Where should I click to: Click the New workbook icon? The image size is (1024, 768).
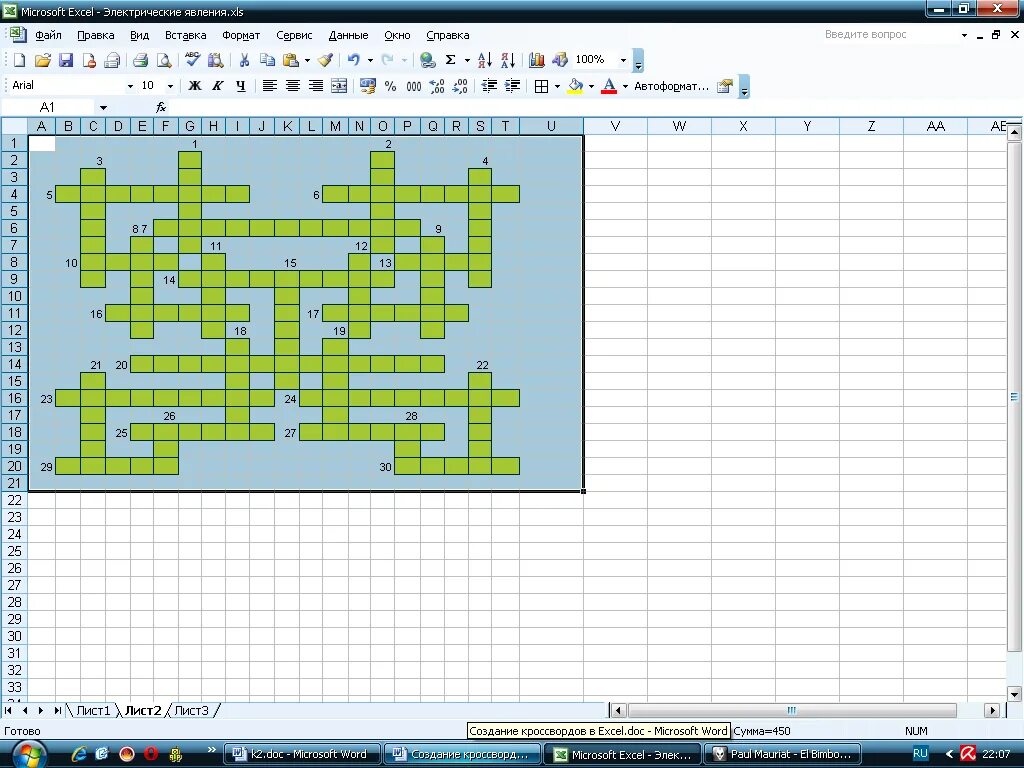pos(20,60)
